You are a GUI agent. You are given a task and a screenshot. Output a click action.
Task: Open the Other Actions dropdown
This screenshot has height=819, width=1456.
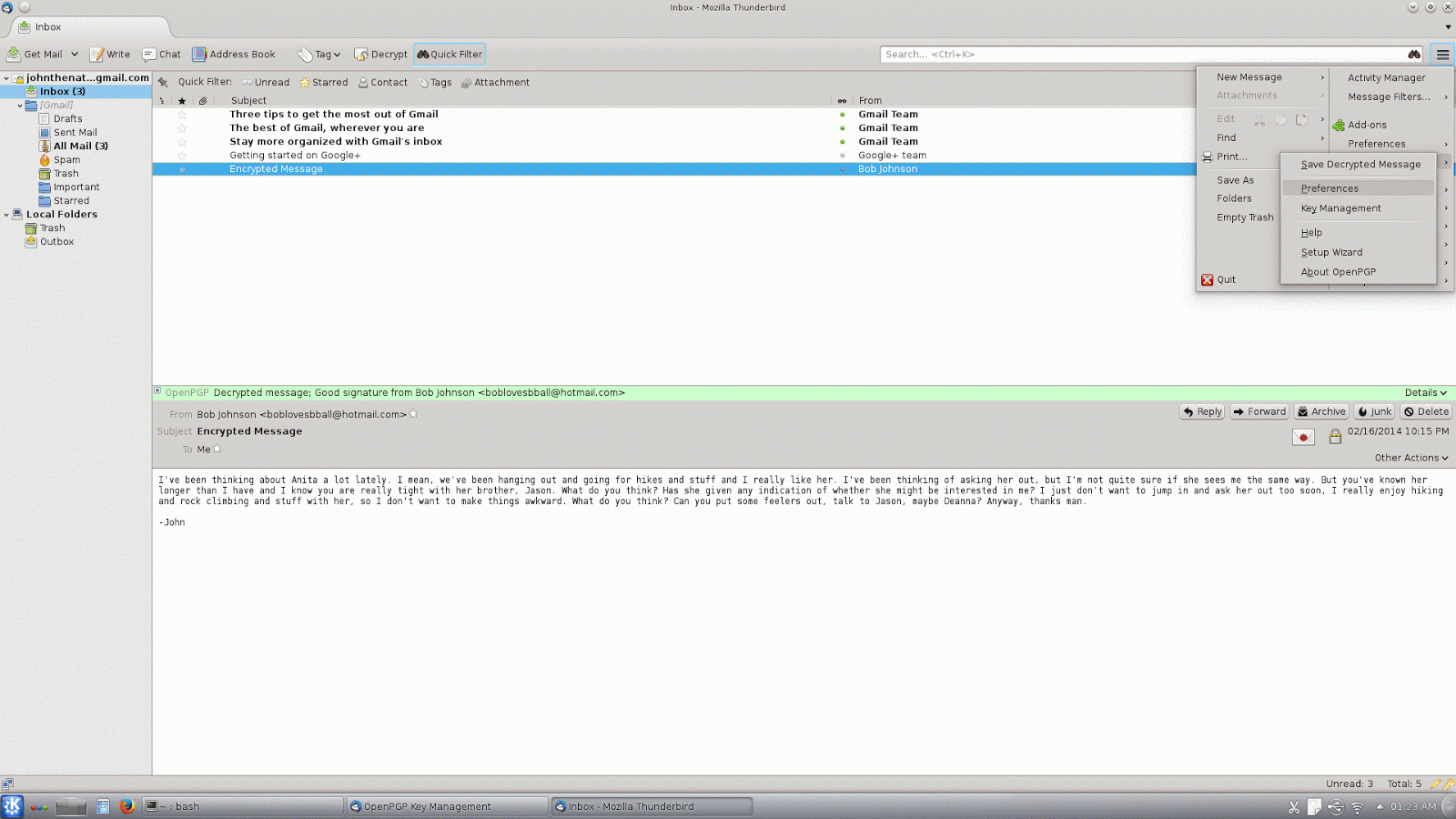tap(1411, 458)
